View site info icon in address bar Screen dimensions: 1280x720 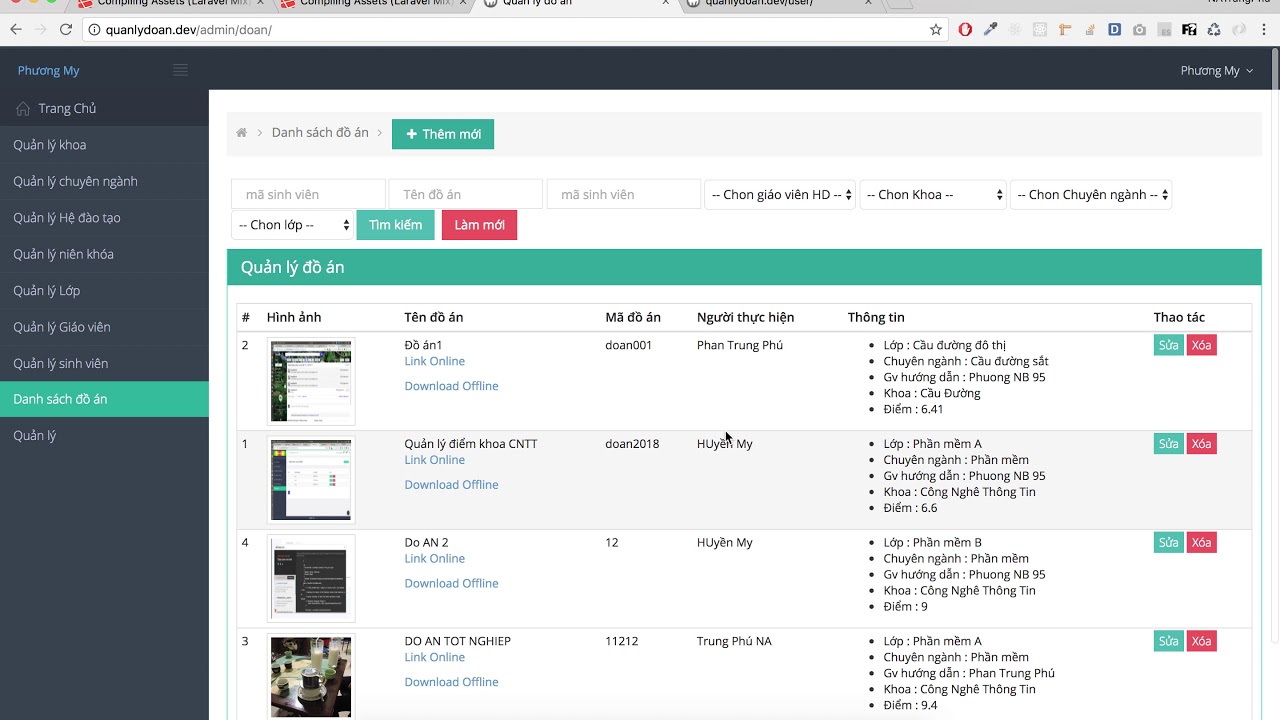[x=95, y=30]
